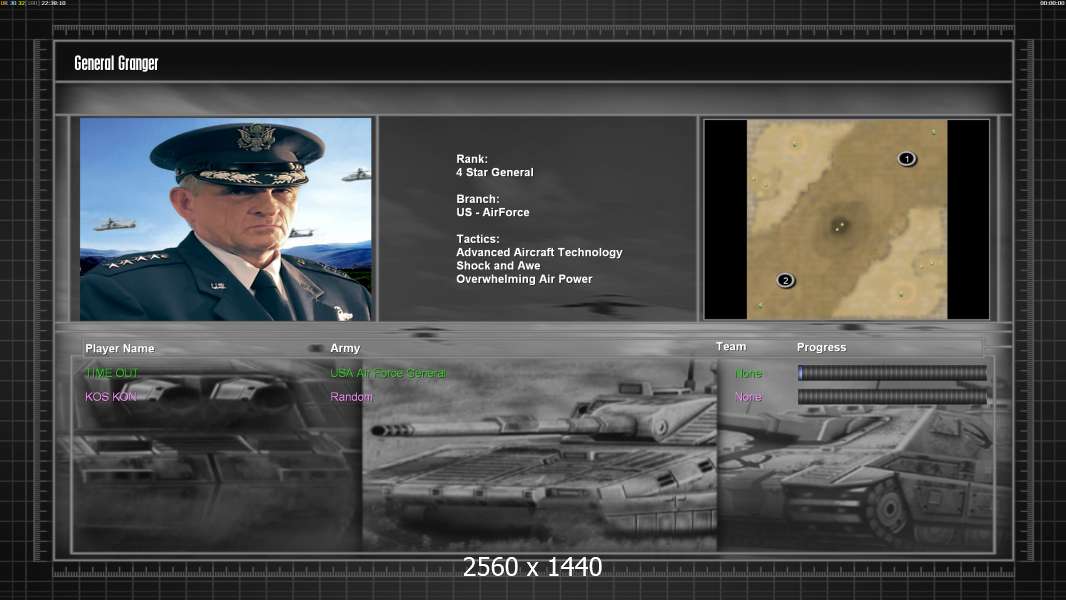Select start position marker 1 on map
This screenshot has height=600, width=1066.
(907, 159)
